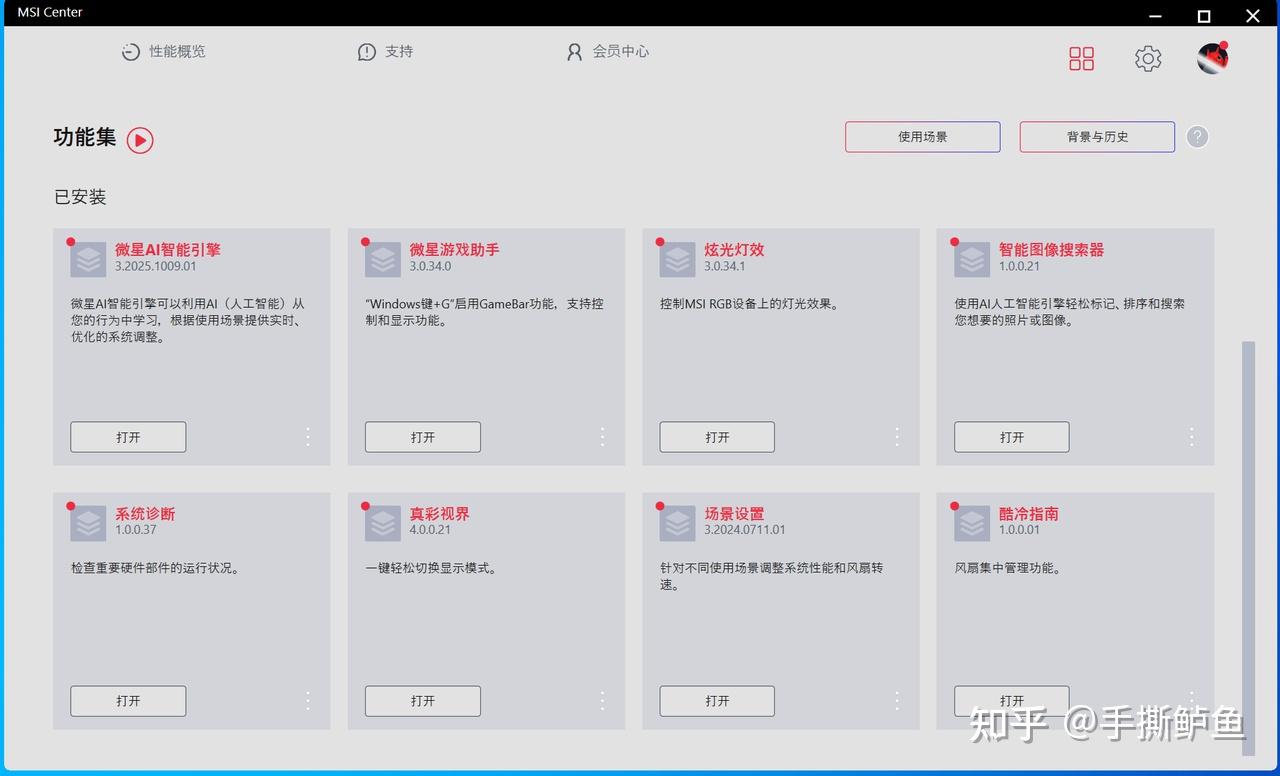1280x776 pixels.
Task: Select the 炫光灯效 title text
Action: pos(734,250)
